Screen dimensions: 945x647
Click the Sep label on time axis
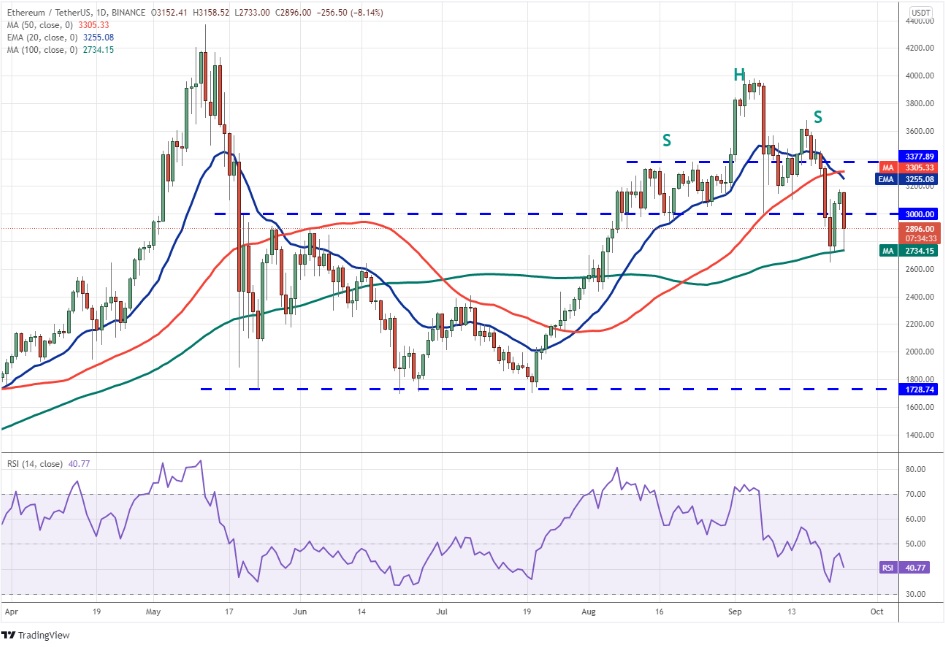[735, 609]
